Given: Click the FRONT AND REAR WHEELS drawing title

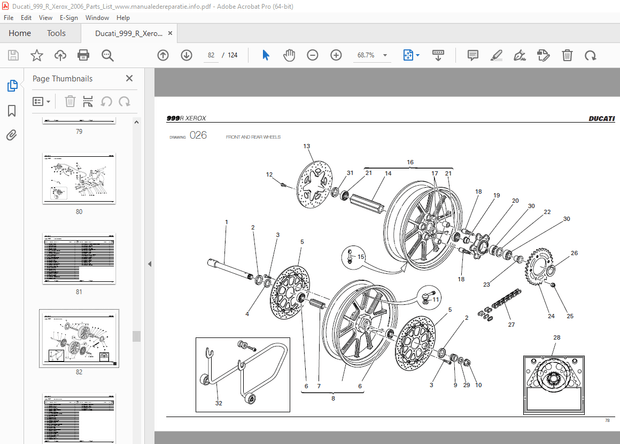Looking at the screenshot, I should click(x=253, y=137).
